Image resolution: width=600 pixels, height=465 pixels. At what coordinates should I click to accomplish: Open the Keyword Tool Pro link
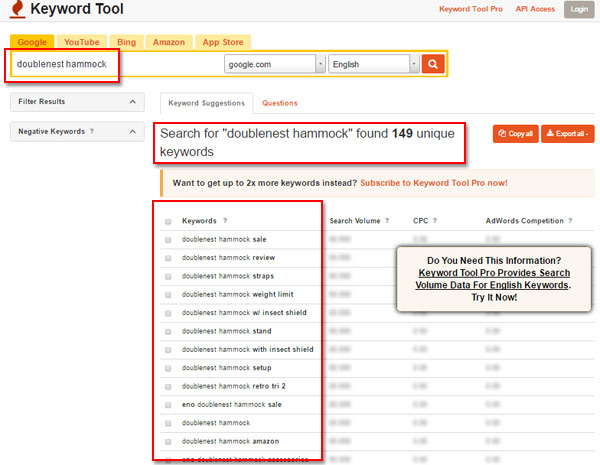pyautogui.click(x=471, y=9)
